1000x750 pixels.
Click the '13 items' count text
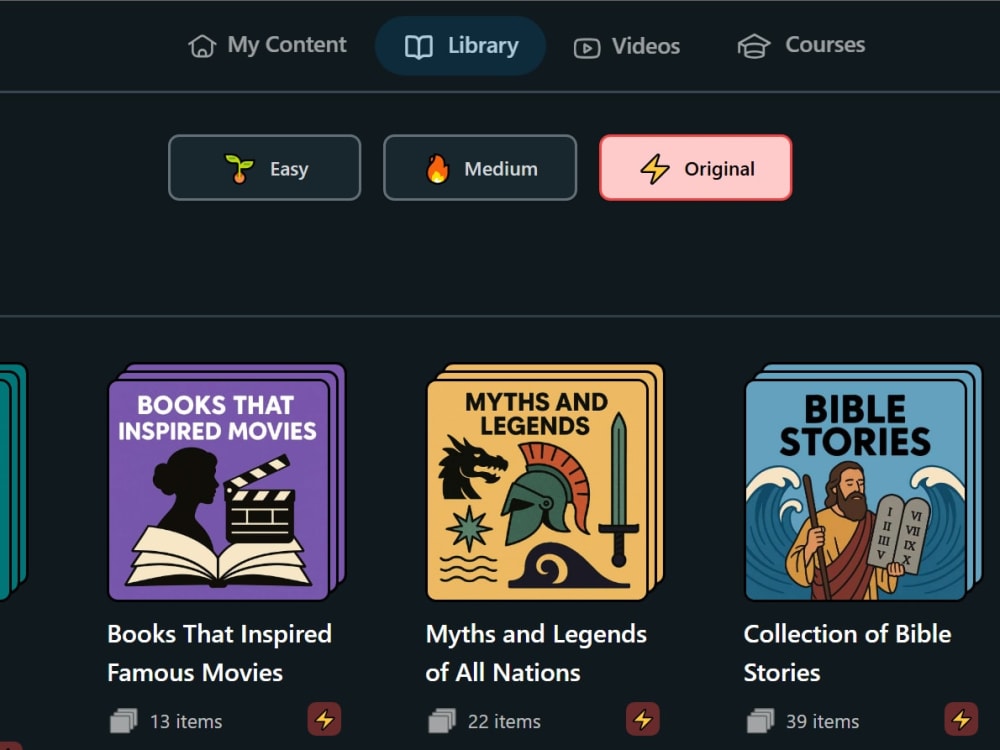pyautogui.click(x=186, y=721)
